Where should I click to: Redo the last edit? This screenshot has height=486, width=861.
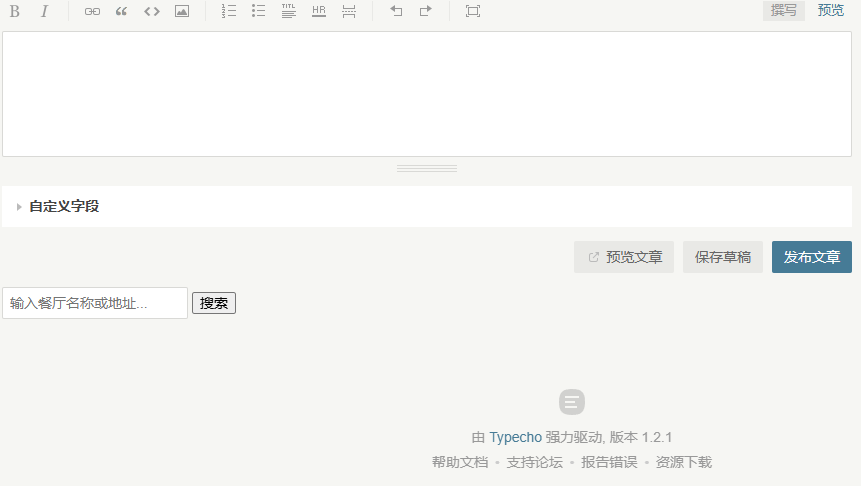(426, 11)
